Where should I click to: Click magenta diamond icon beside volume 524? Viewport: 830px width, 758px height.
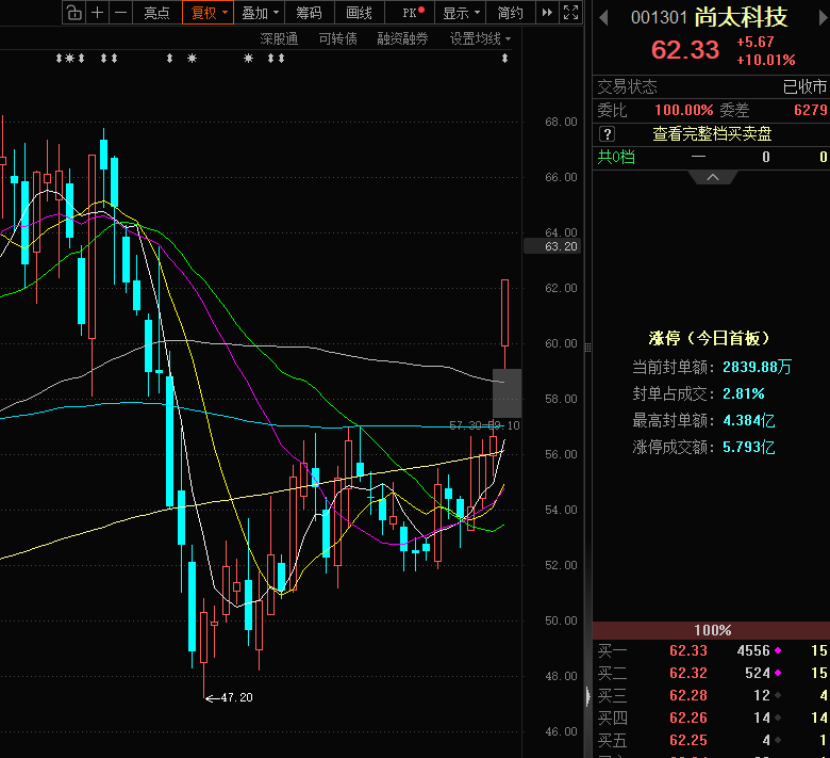(x=778, y=673)
